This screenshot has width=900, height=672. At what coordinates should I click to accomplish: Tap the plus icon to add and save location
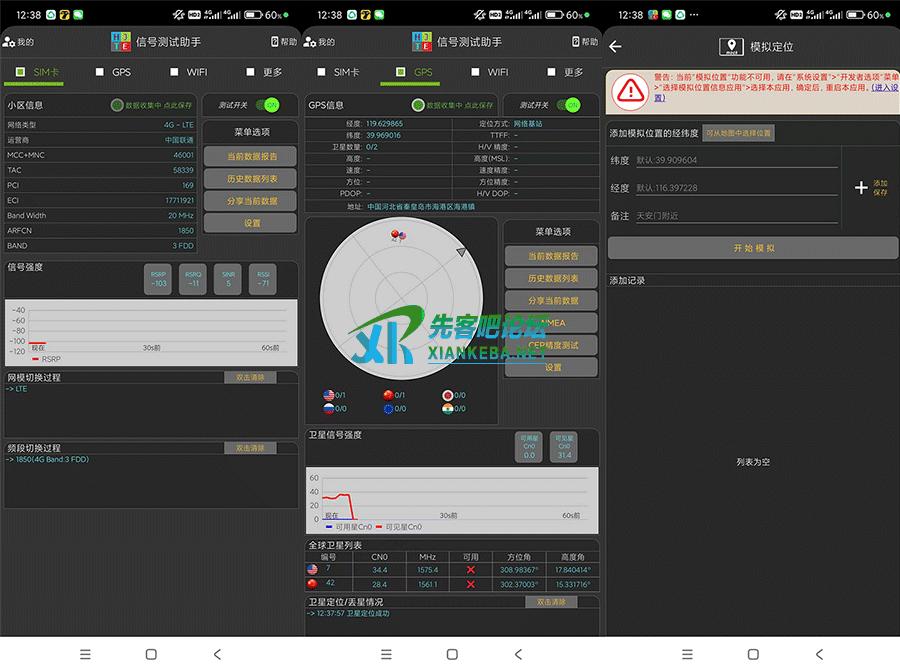[x=862, y=187]
